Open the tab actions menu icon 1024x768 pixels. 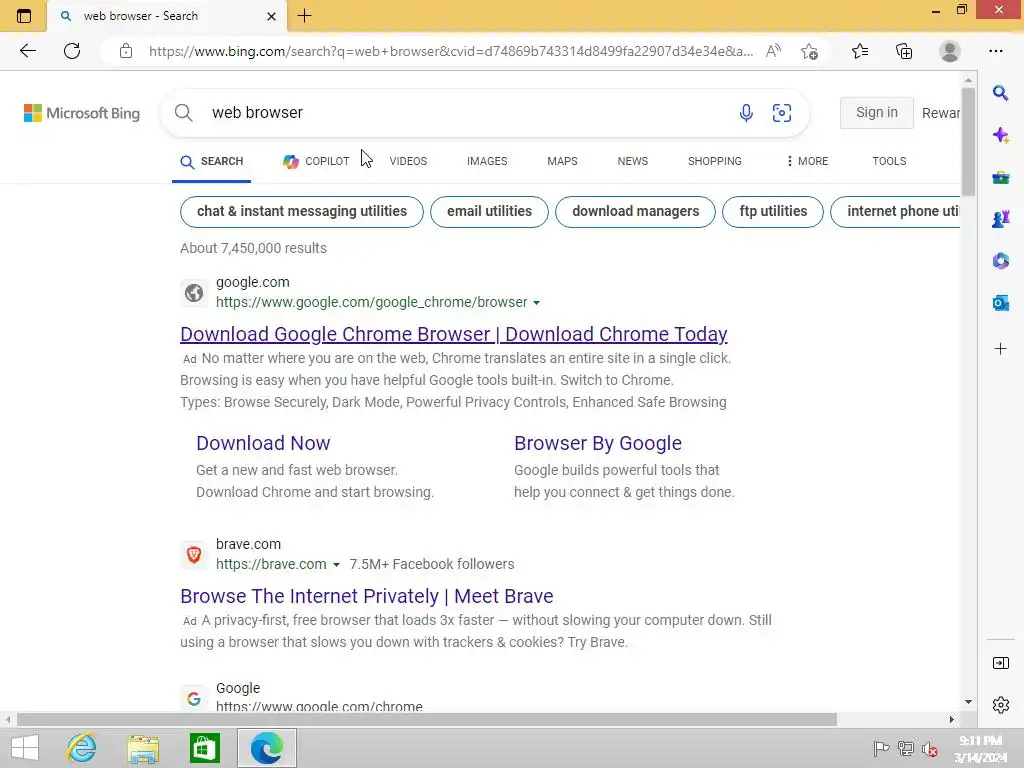click(x=24, y=16)
